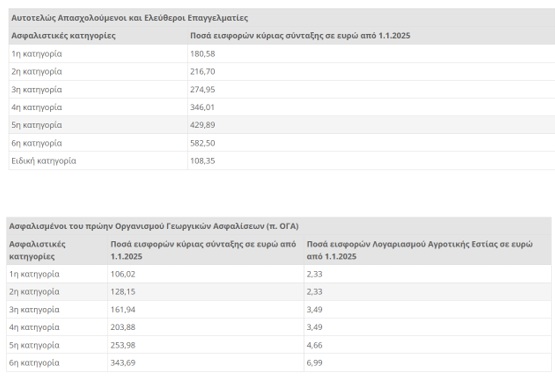The image size is (555, 383).
Task: Select the 346,01 amount cell
Action: [202, 107]
